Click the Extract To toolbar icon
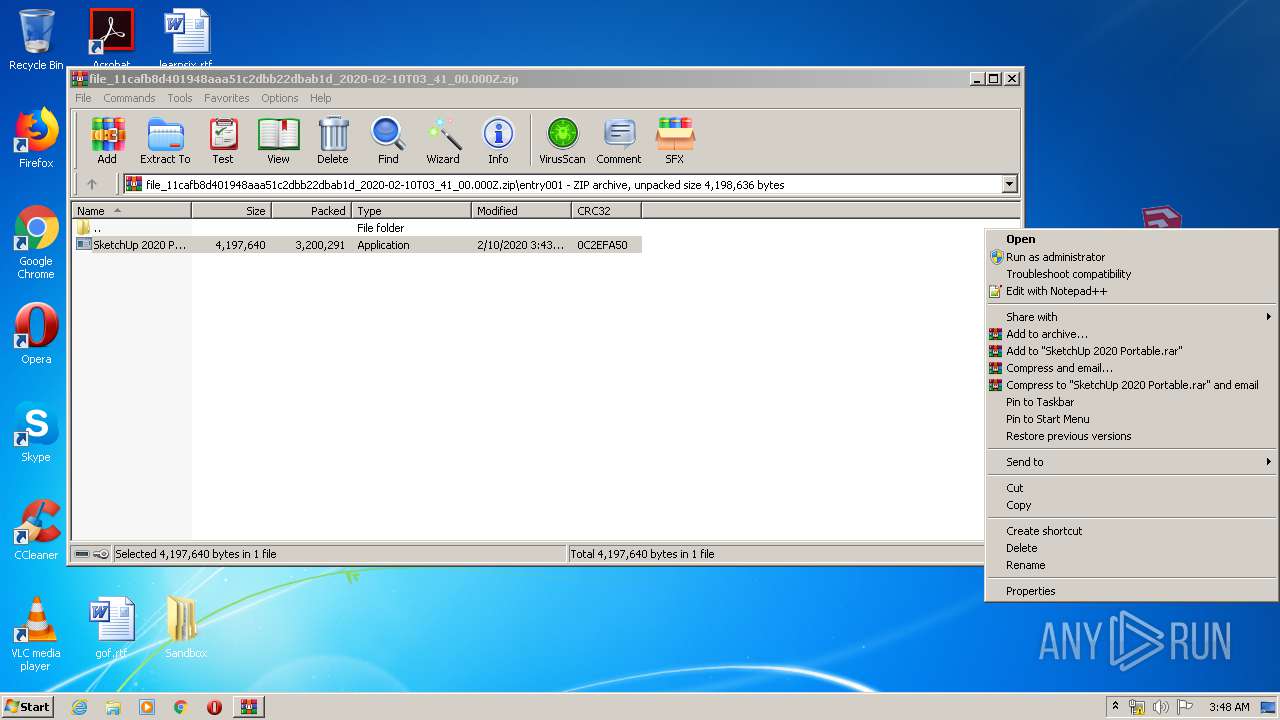1280x720 pixels. pyautogui.click(x=165, y=141)
